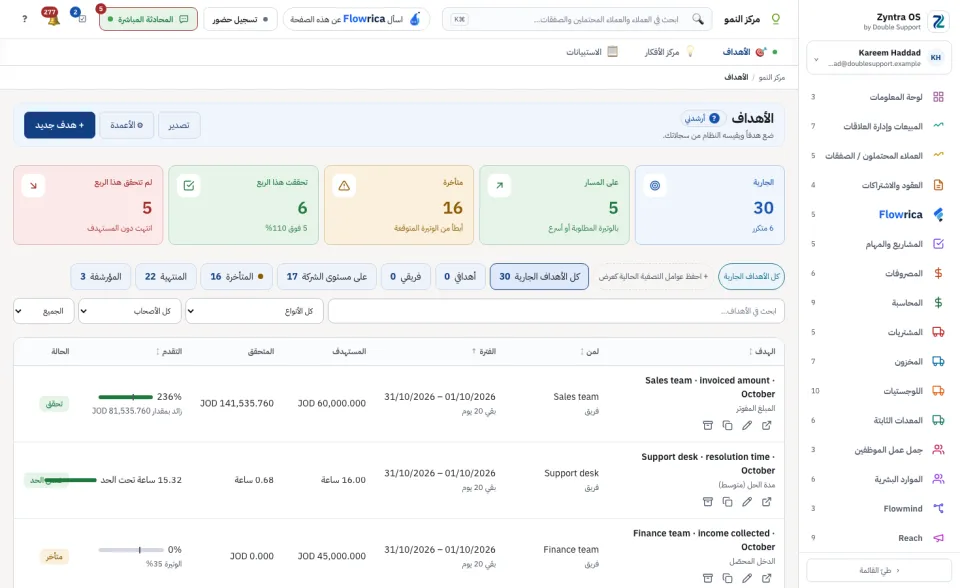Sort table by التقدم column
Viewport: 960px width, 588px height.
coord(169,352)
